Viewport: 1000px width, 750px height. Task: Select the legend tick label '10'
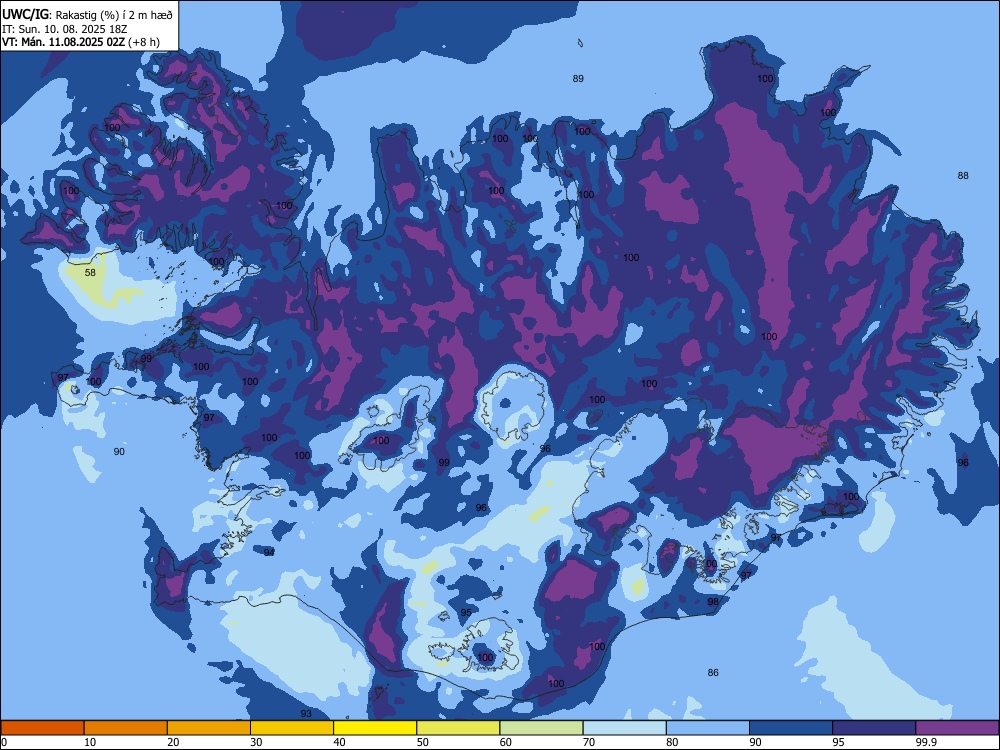[90, 742]
